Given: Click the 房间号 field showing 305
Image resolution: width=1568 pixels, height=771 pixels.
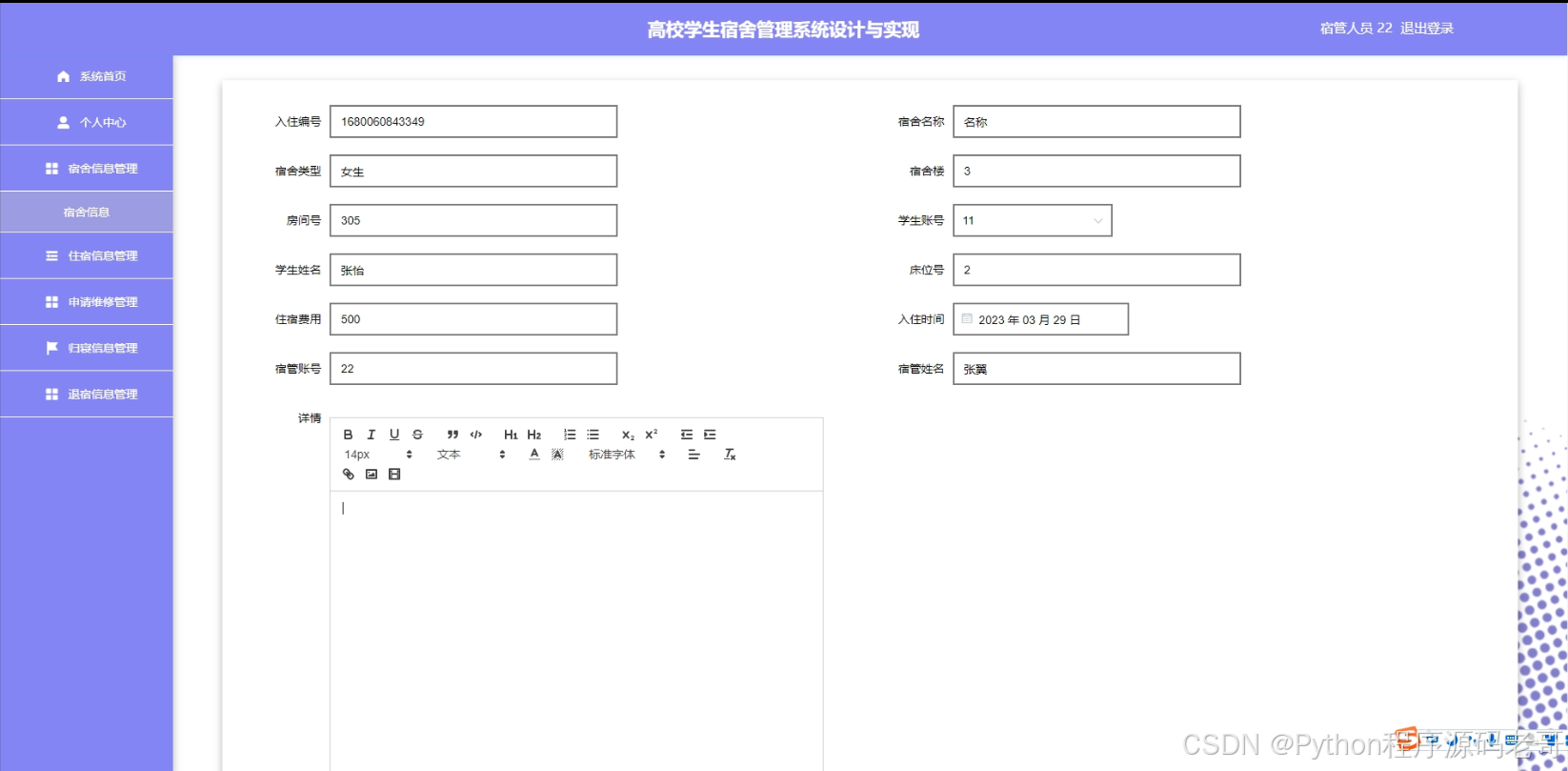Looking at the screenshot, I should pos(473,220).
